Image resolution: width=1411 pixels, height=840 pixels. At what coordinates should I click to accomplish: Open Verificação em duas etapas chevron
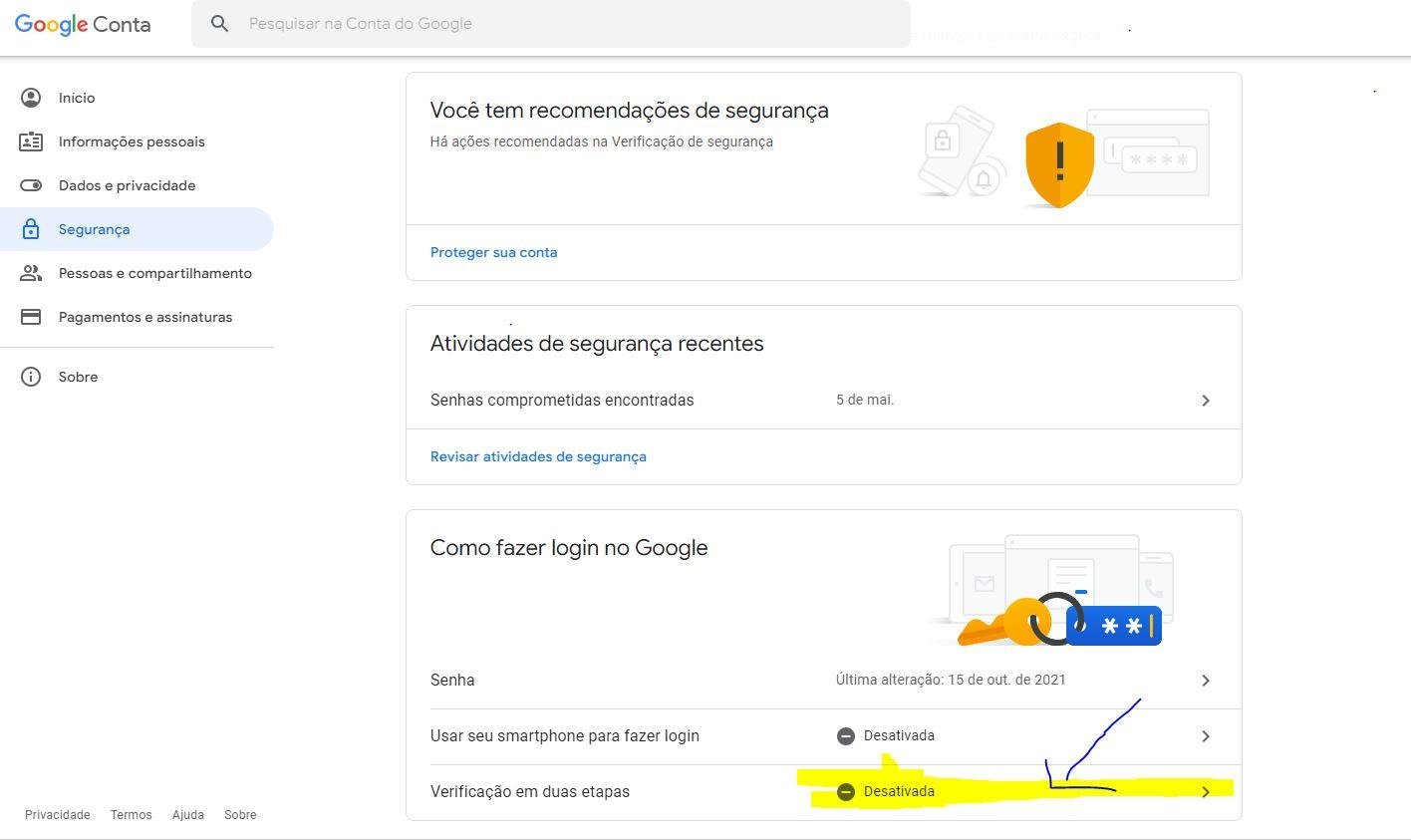pyautogui.click(x=1206, y=792)
